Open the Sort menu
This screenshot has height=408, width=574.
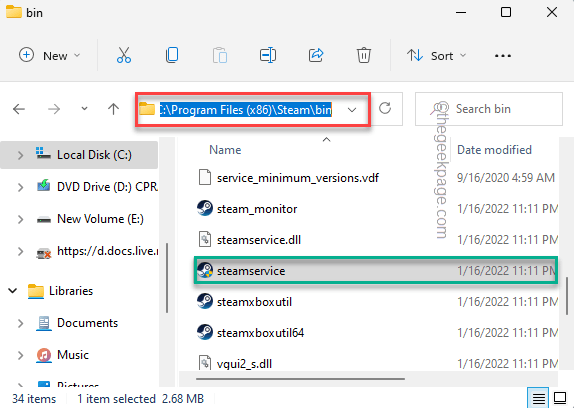tap(436, 56)
